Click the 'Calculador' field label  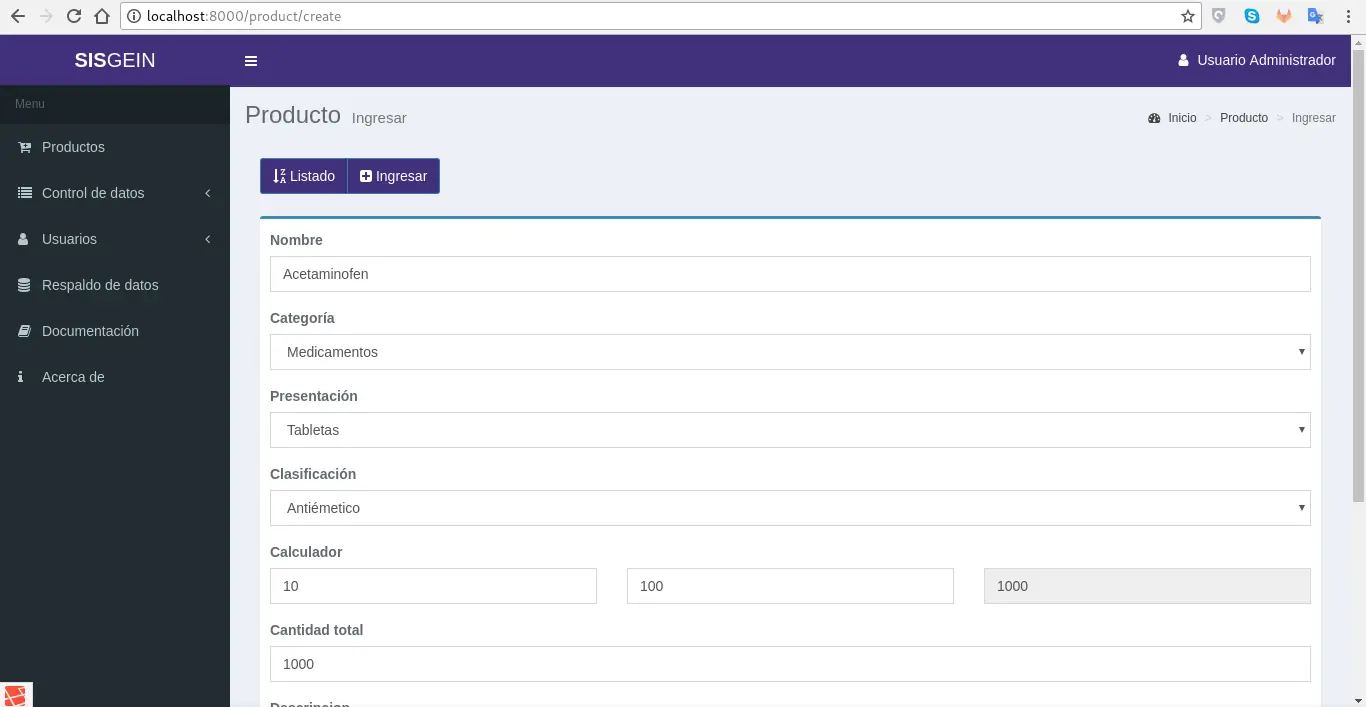click(306, 552)
